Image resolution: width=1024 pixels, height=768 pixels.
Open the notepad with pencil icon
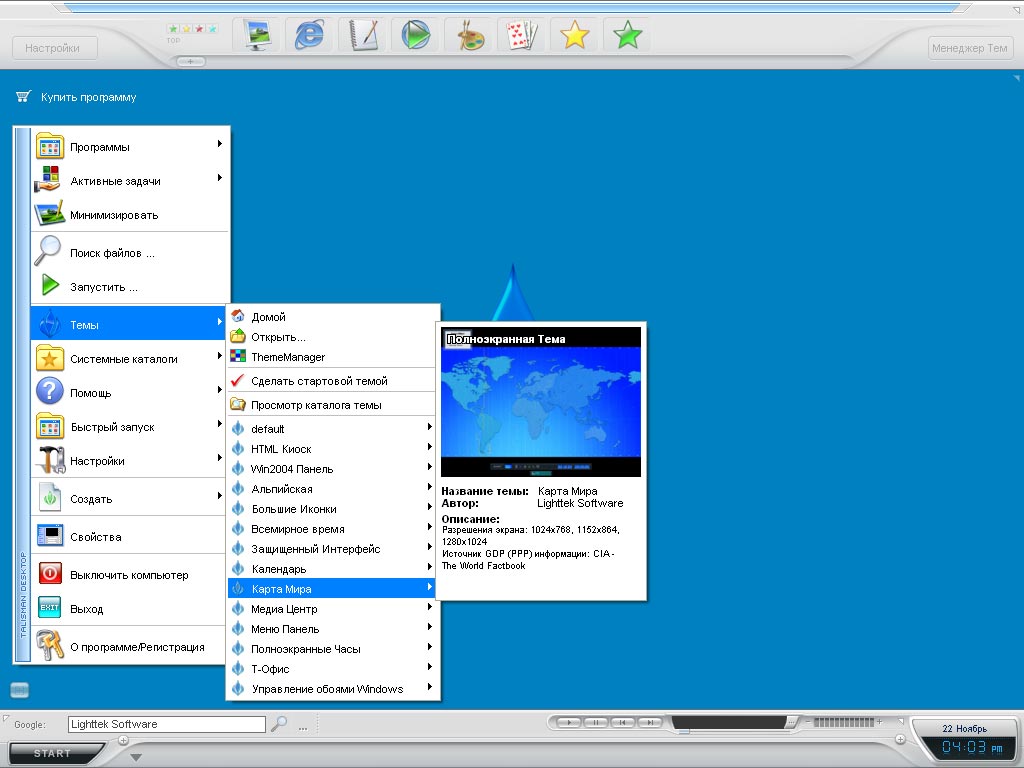click(x=362, y=36)
